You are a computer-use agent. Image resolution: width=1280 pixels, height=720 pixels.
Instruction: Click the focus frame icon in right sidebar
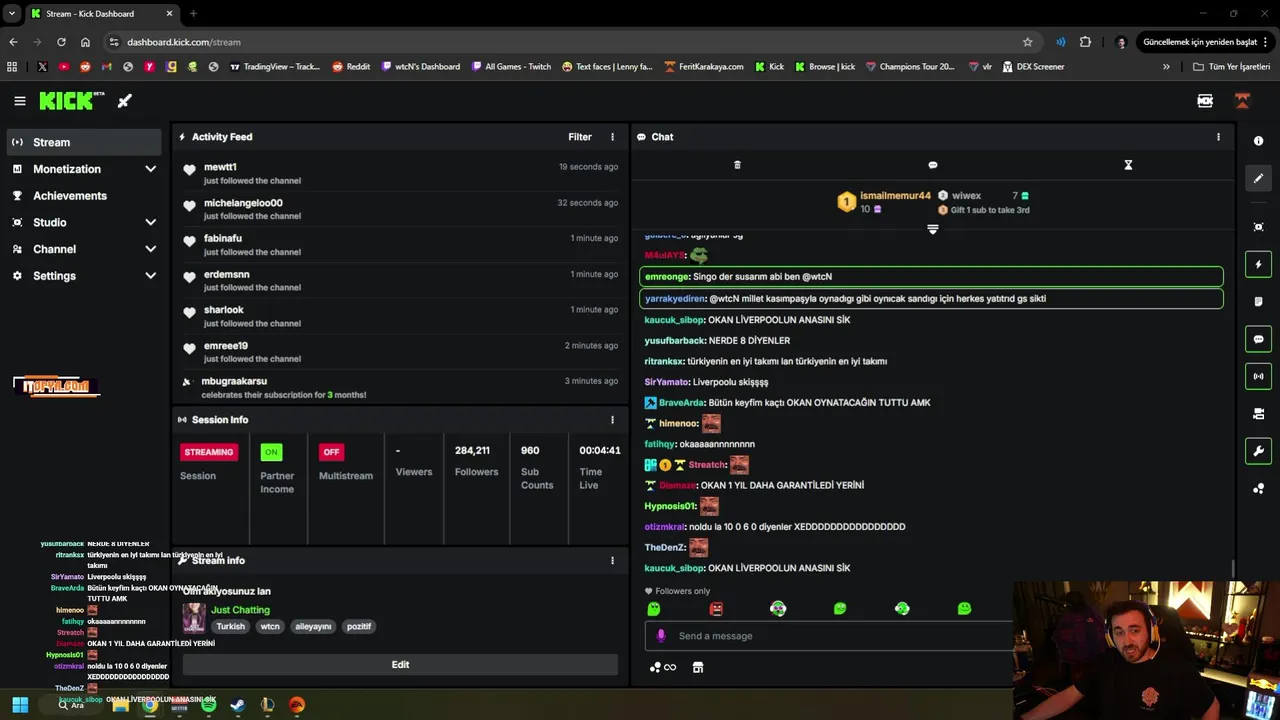(1258, 227)
